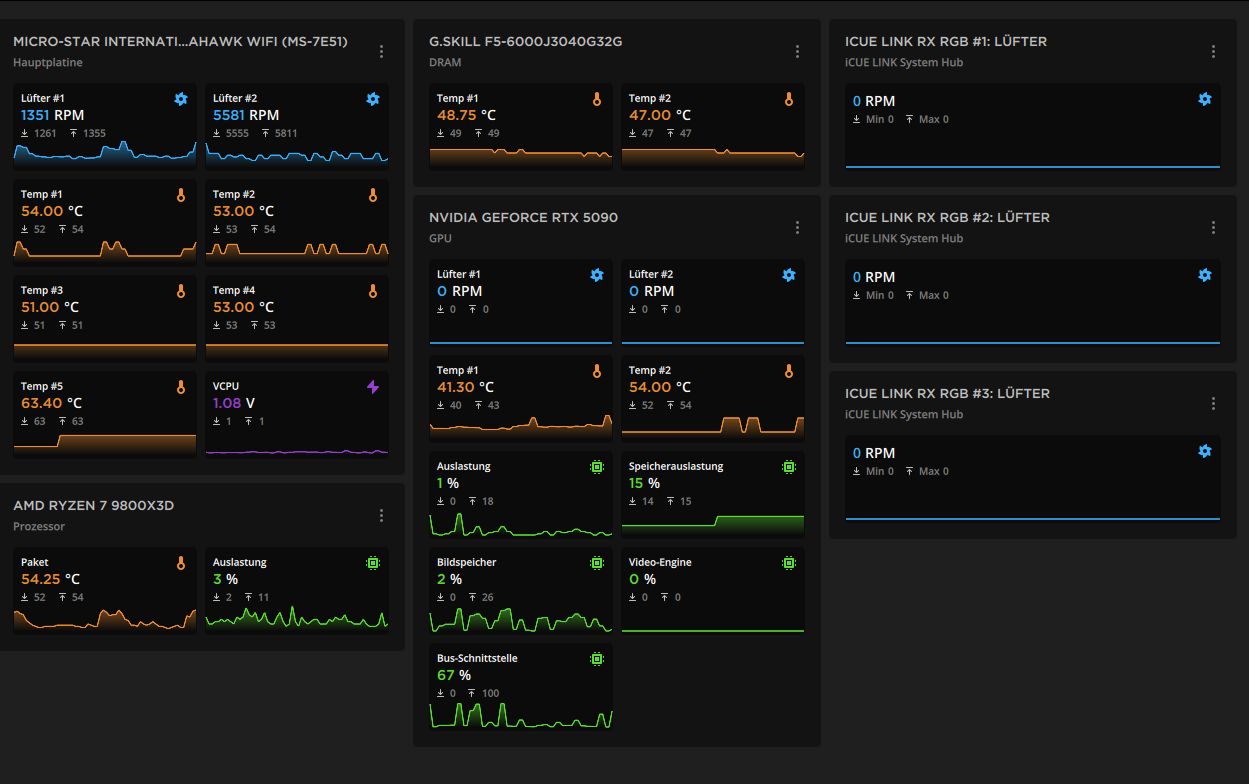The height and width of the screenshot is (784, 1249).
Task: Click the G.SKILL F5-6000J3040G32G title
Action: pyautogui.click(x=526, y=41)
